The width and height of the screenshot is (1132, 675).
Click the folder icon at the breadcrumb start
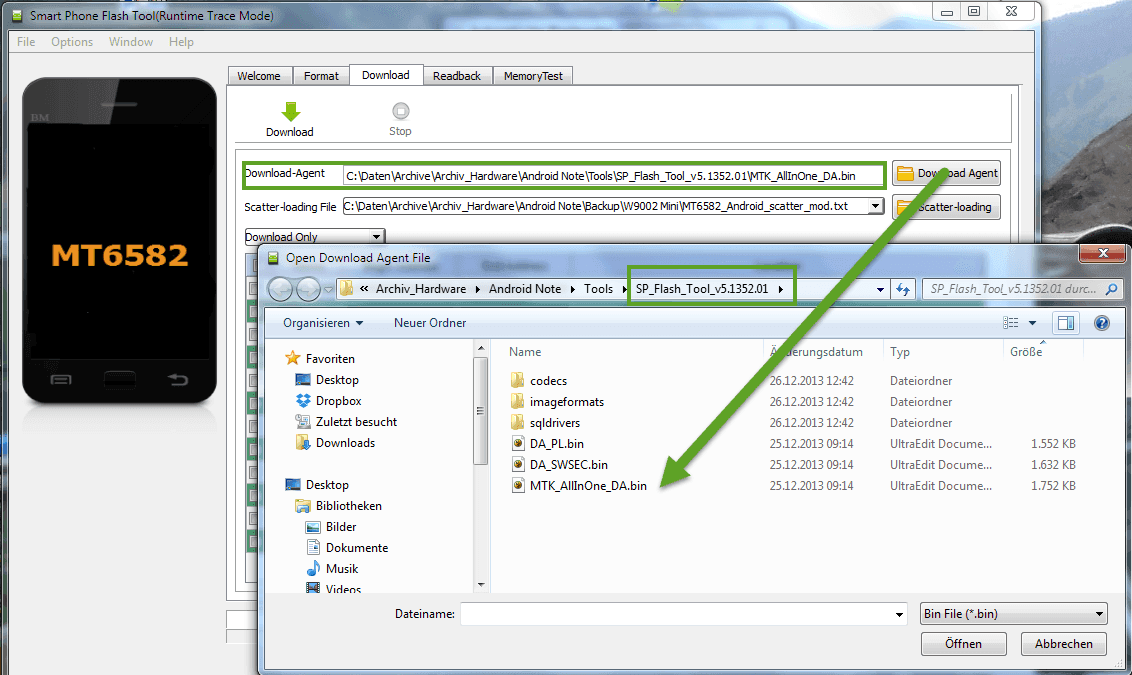[x=347, y=289]
